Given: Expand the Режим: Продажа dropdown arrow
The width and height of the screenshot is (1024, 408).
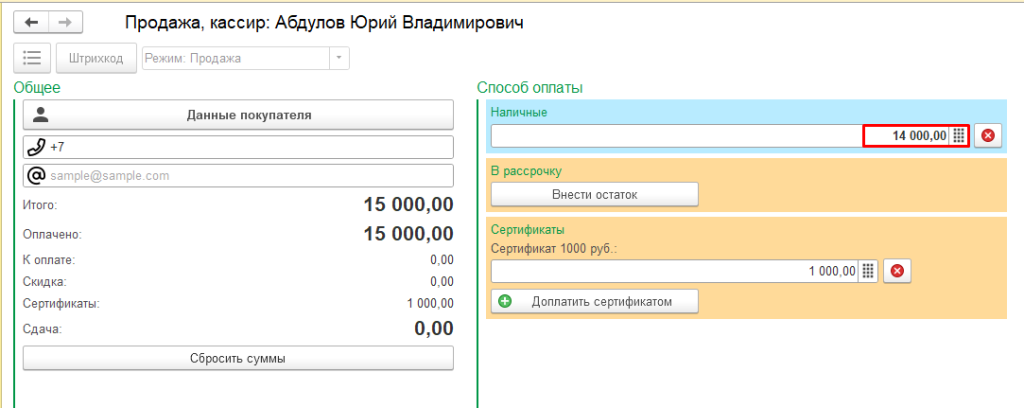Looking at the screenshot, I should pos(338,58).
